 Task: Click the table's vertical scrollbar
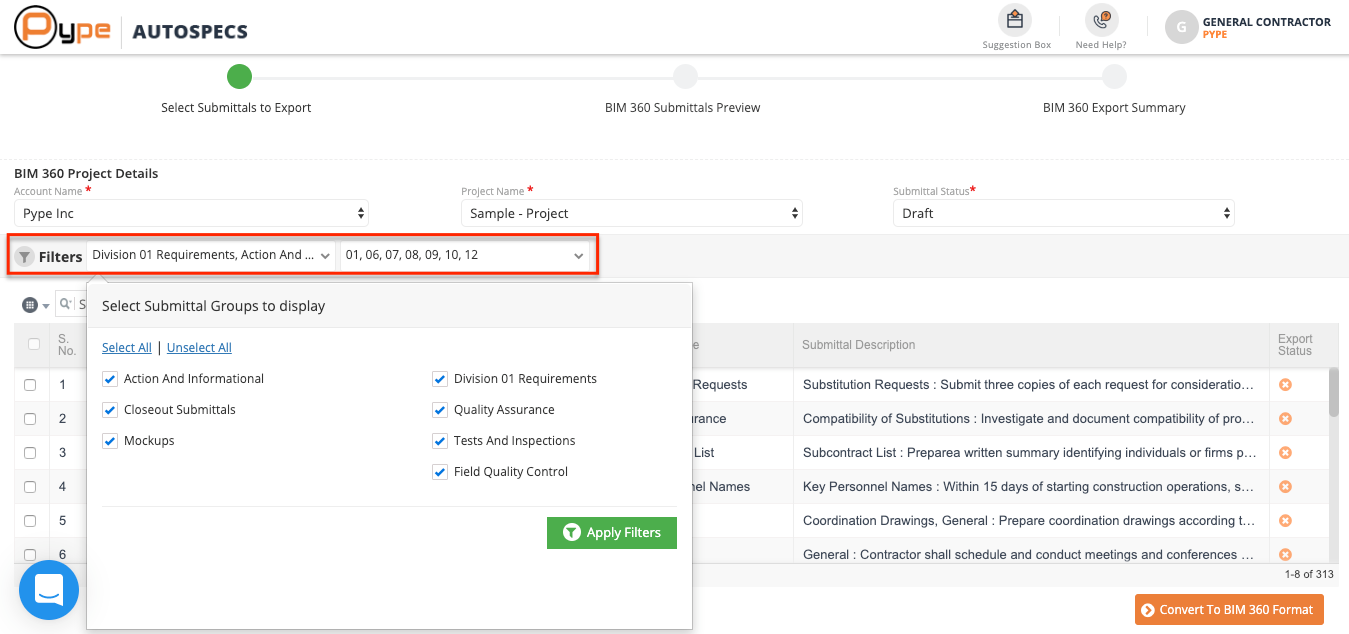1333,391
